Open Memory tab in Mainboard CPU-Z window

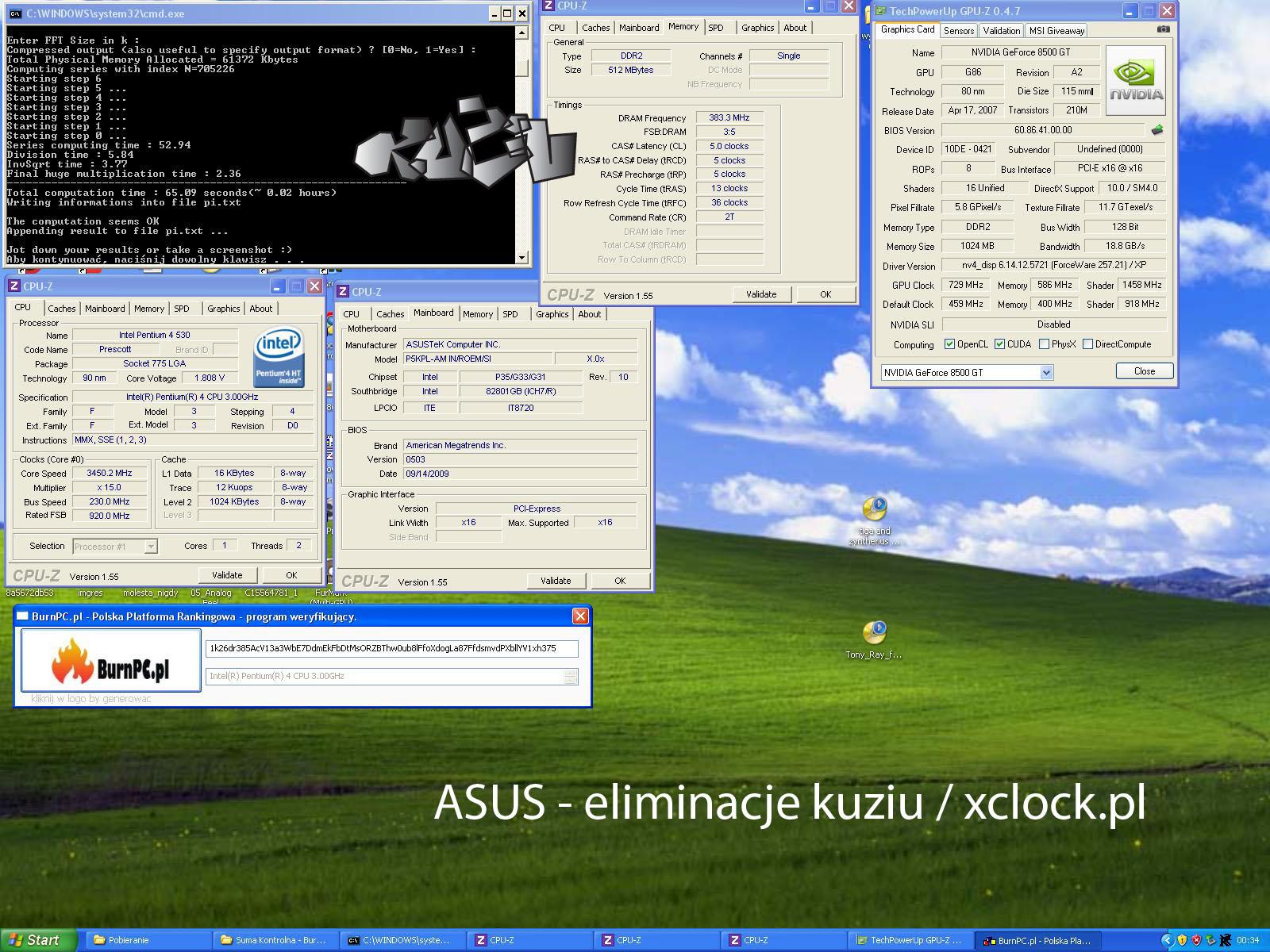click(x=478, y=314)
